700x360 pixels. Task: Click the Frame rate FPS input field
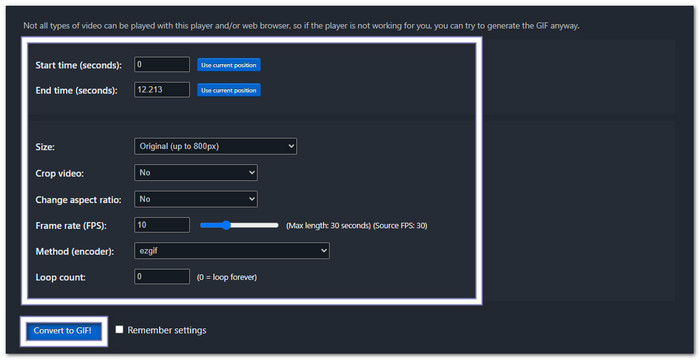162,225
